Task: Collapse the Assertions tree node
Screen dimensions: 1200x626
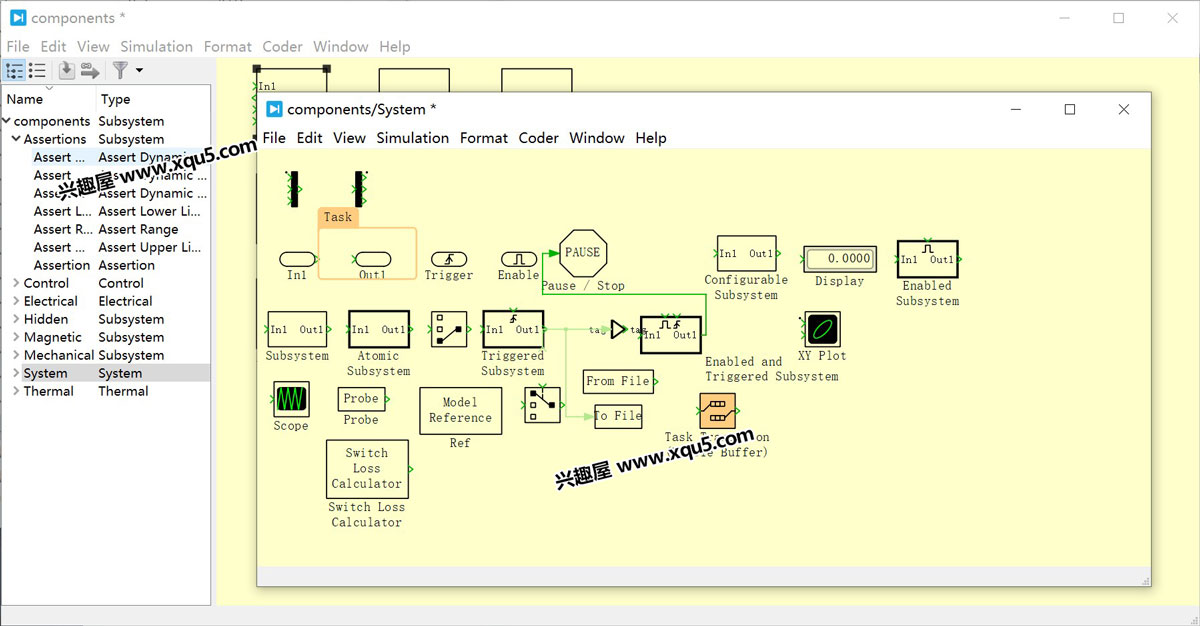Action: pyautogui.click(x=16, y=139)
